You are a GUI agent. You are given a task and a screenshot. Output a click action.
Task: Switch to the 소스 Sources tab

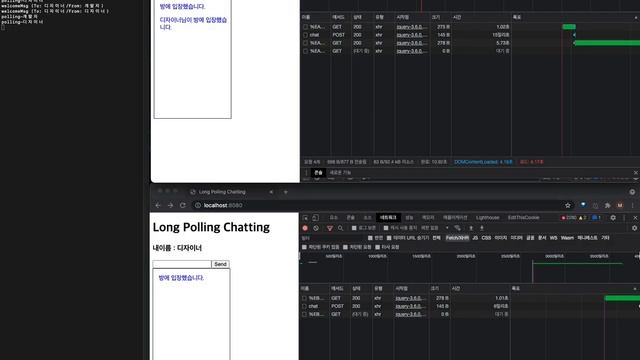(367, 218)
